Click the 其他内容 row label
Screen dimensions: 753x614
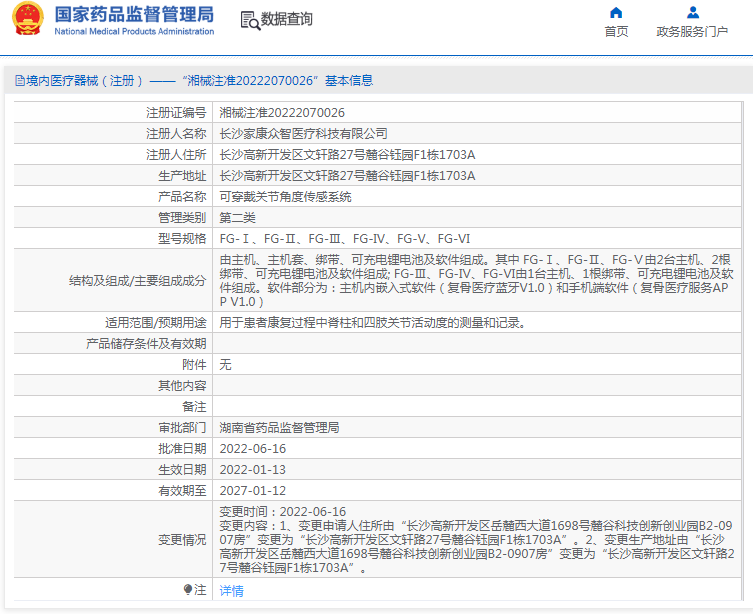(182, 385)
